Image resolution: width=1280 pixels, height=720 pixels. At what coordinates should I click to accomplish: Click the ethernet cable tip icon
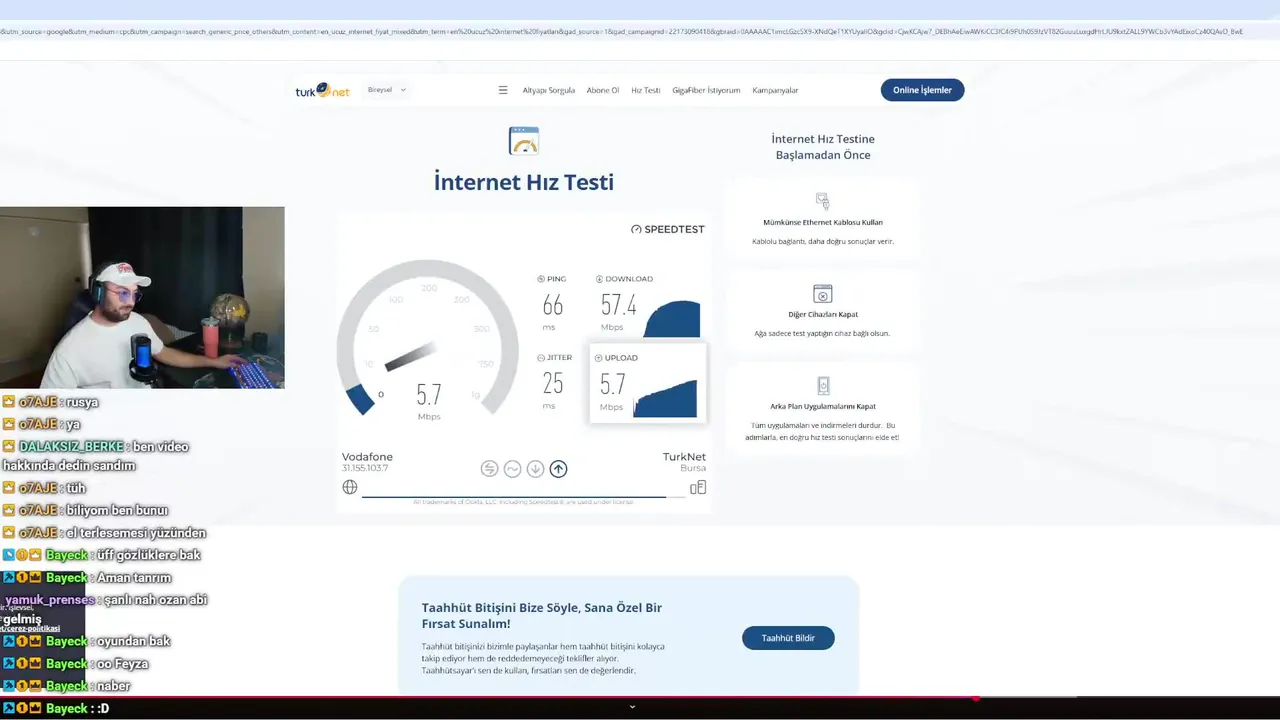click(822, 201)
